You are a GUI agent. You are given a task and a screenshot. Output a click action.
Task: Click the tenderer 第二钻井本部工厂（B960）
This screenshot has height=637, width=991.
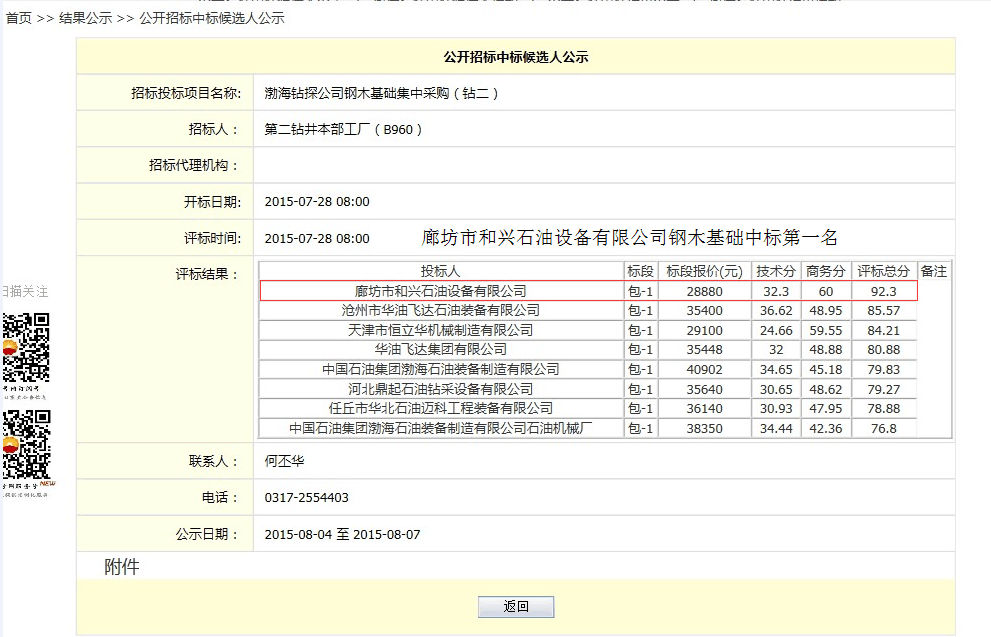tap(343, 130)
